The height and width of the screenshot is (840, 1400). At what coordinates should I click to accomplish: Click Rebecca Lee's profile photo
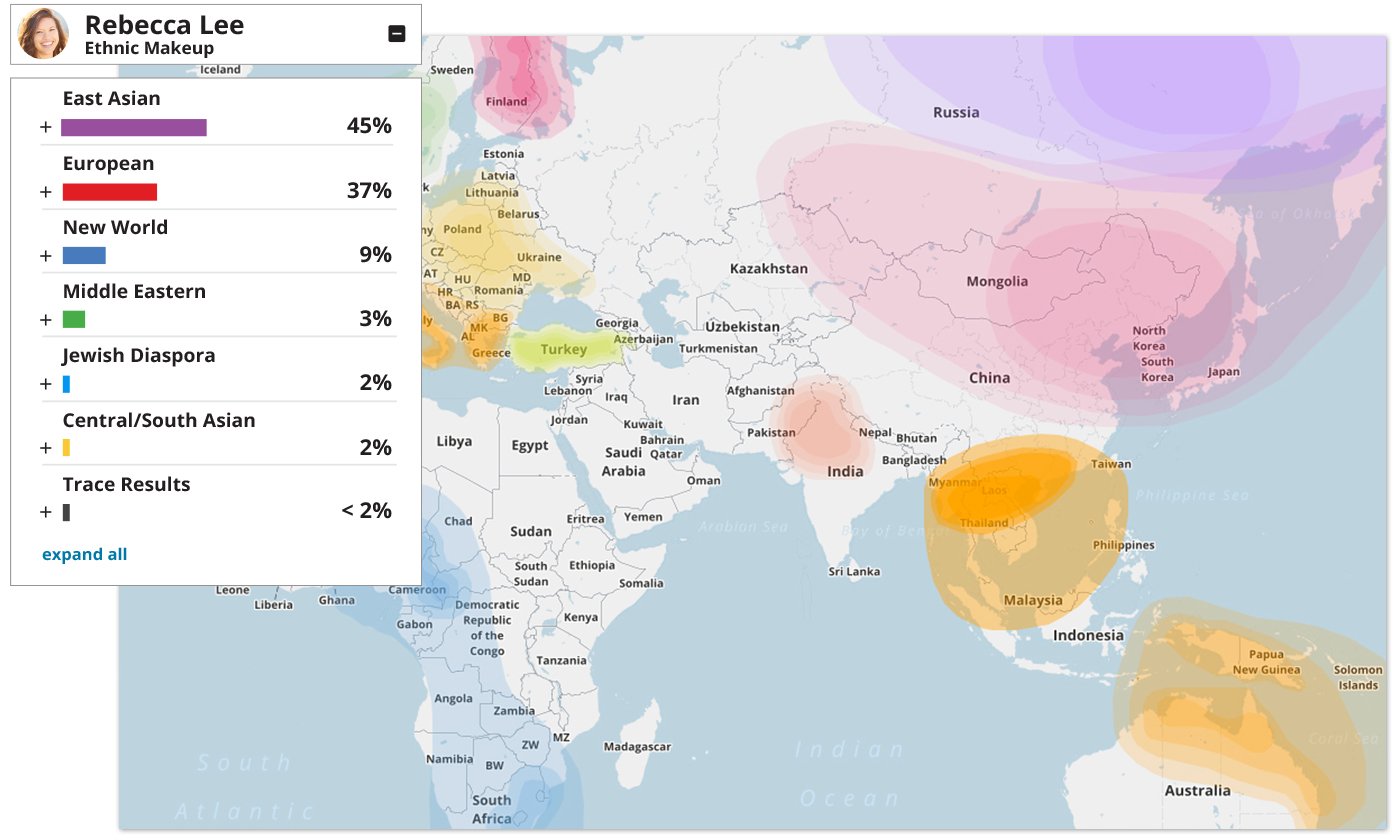(x=44, y=34)
